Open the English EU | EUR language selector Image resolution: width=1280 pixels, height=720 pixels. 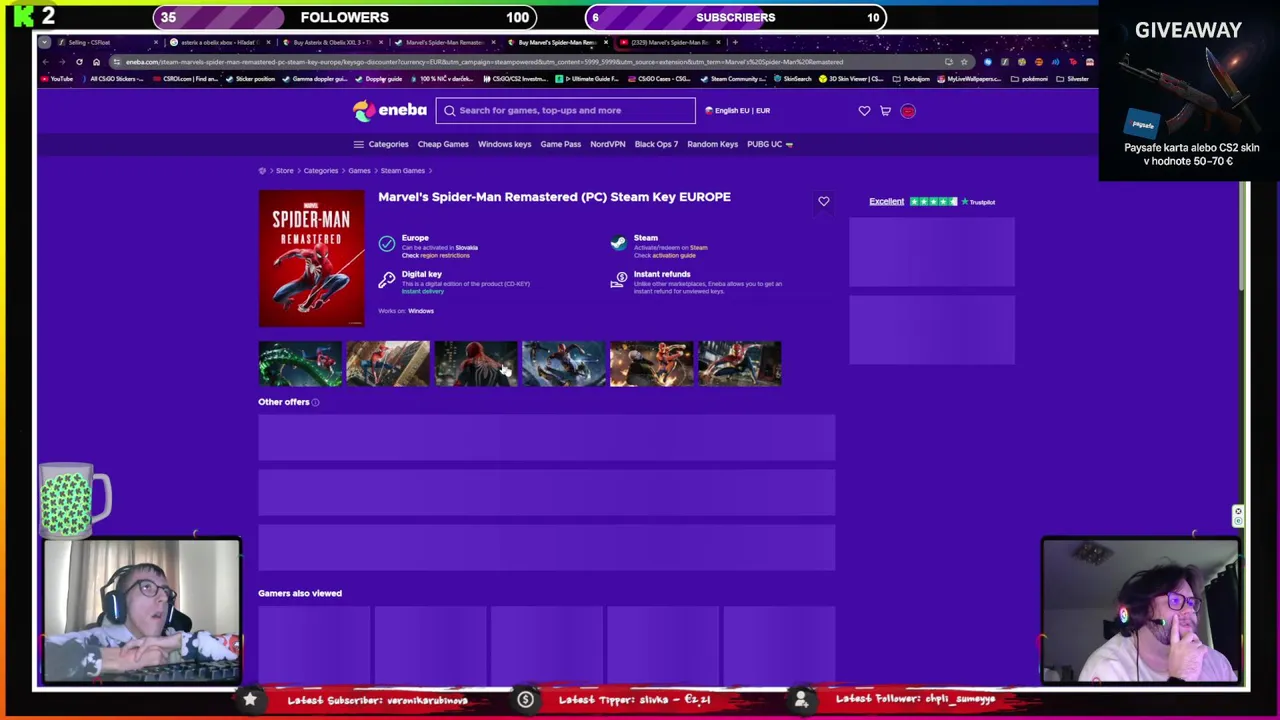click(x=738, y=110)
